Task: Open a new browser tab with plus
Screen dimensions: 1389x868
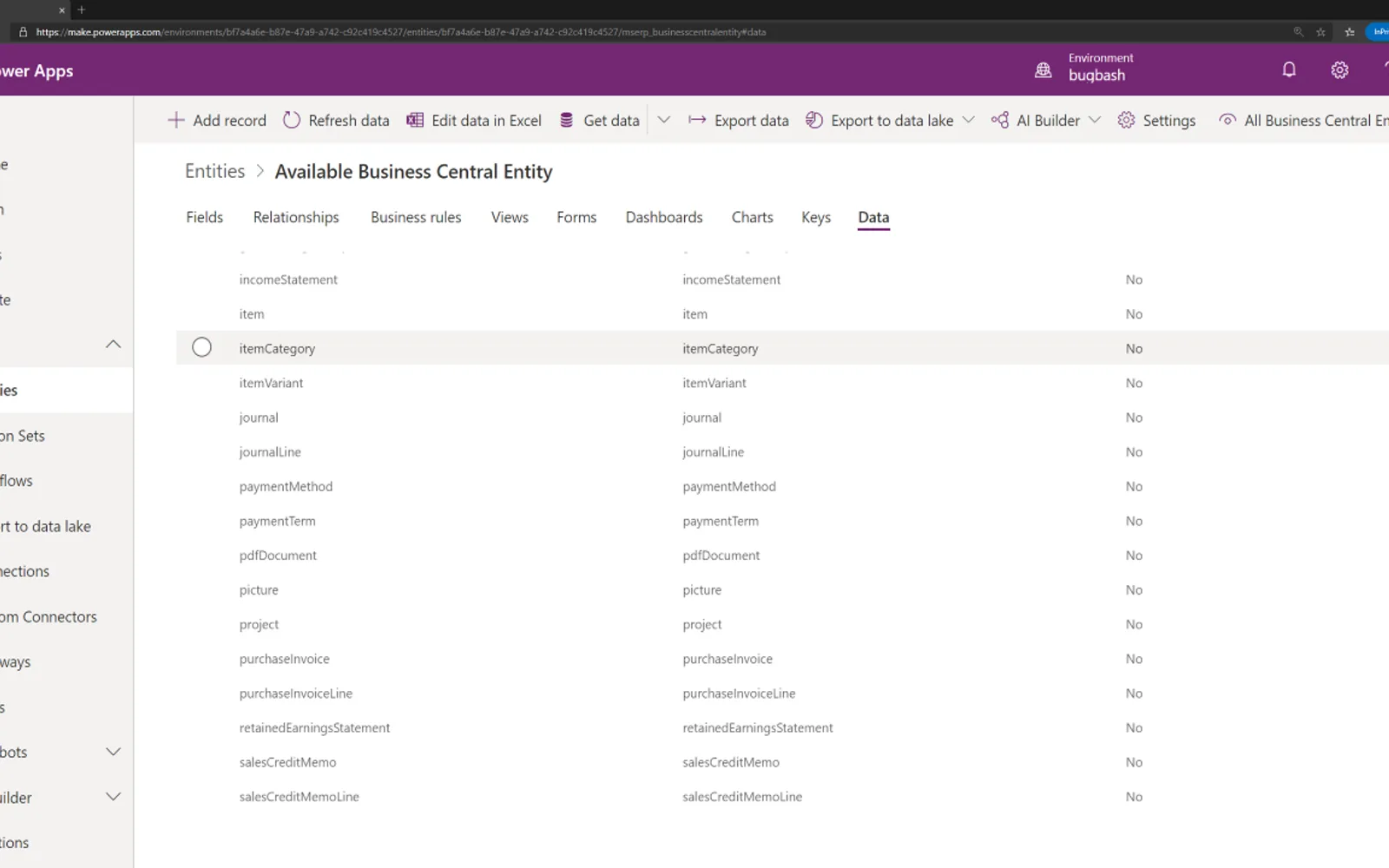Action: (x=82, y=10)
